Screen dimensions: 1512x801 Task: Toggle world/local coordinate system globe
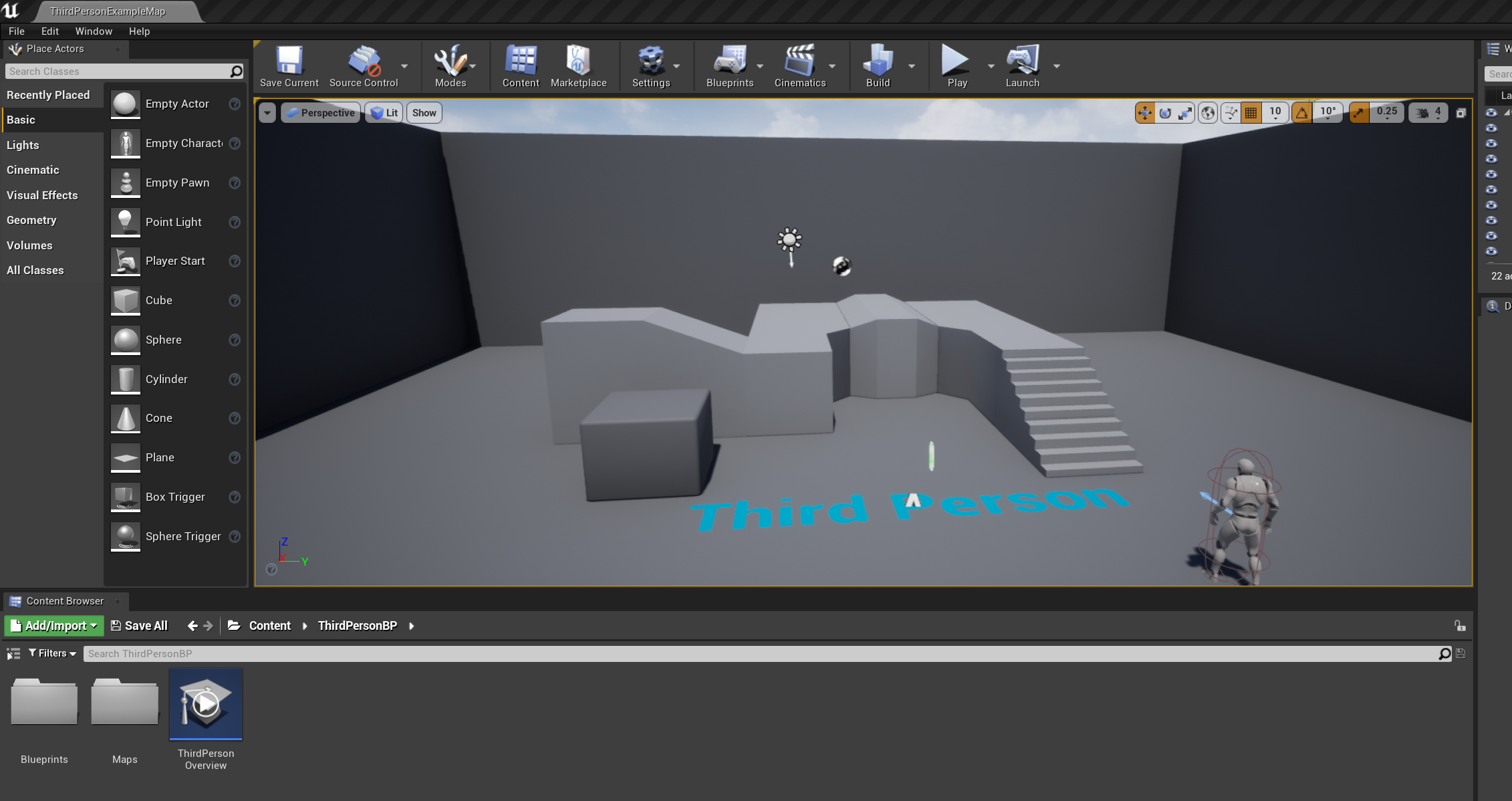coord(1208,113)
